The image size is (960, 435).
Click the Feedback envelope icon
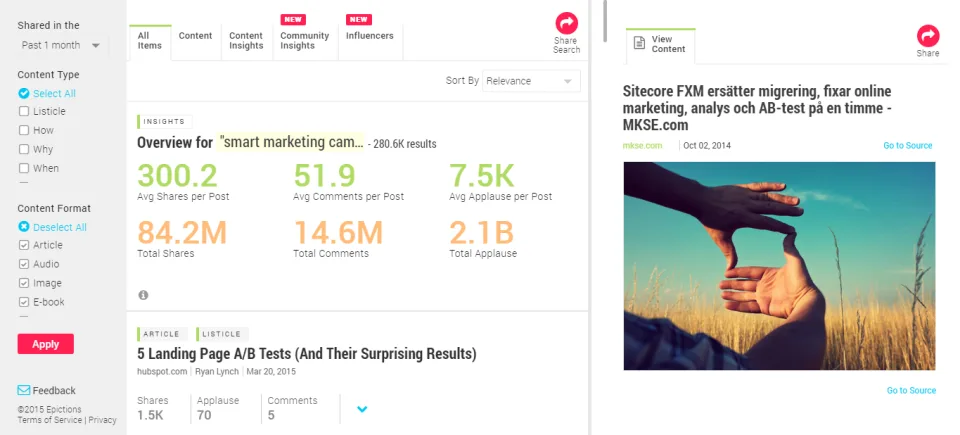23,390
